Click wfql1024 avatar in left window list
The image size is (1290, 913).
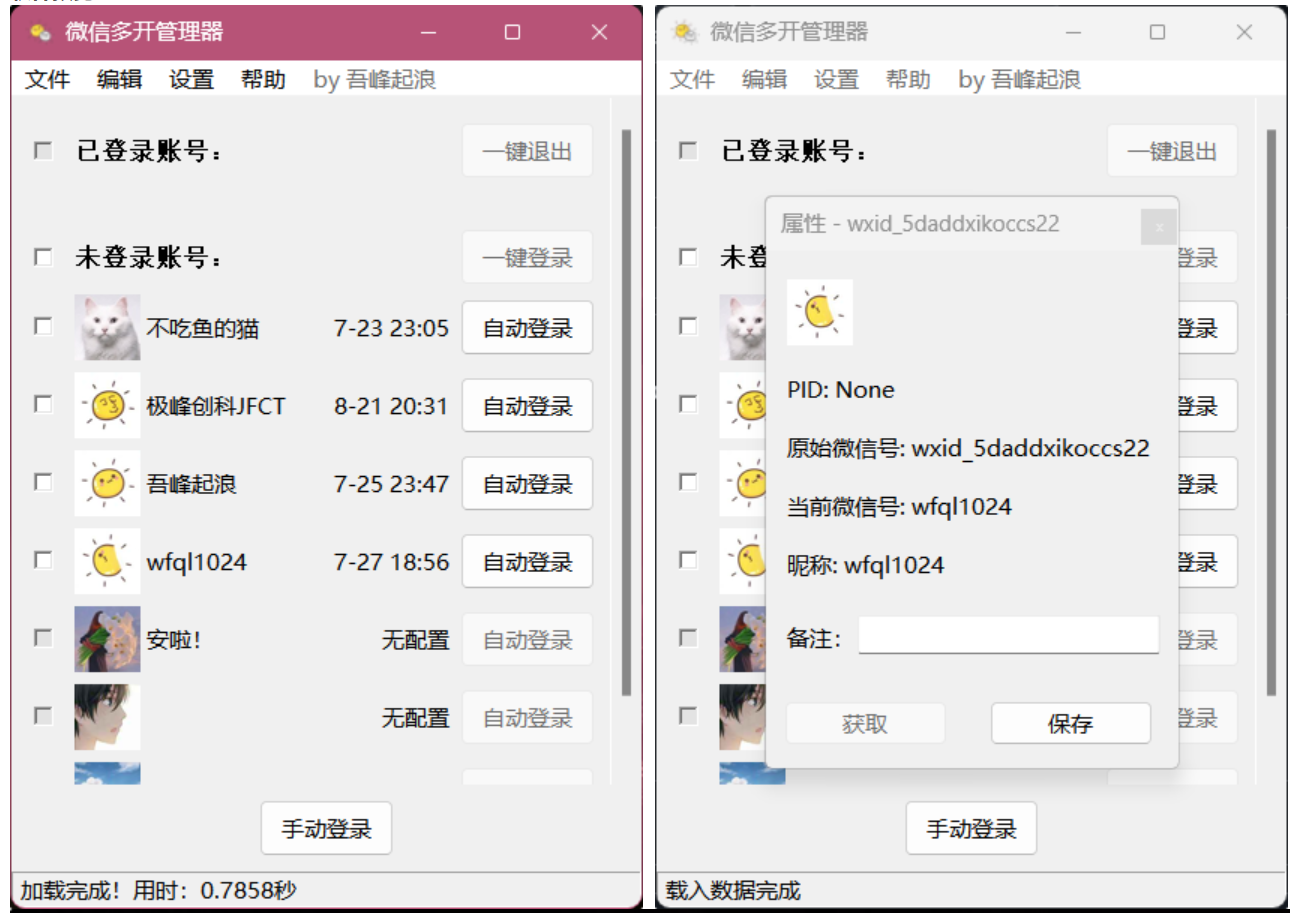pyautogui.click(x=107, y=562)
